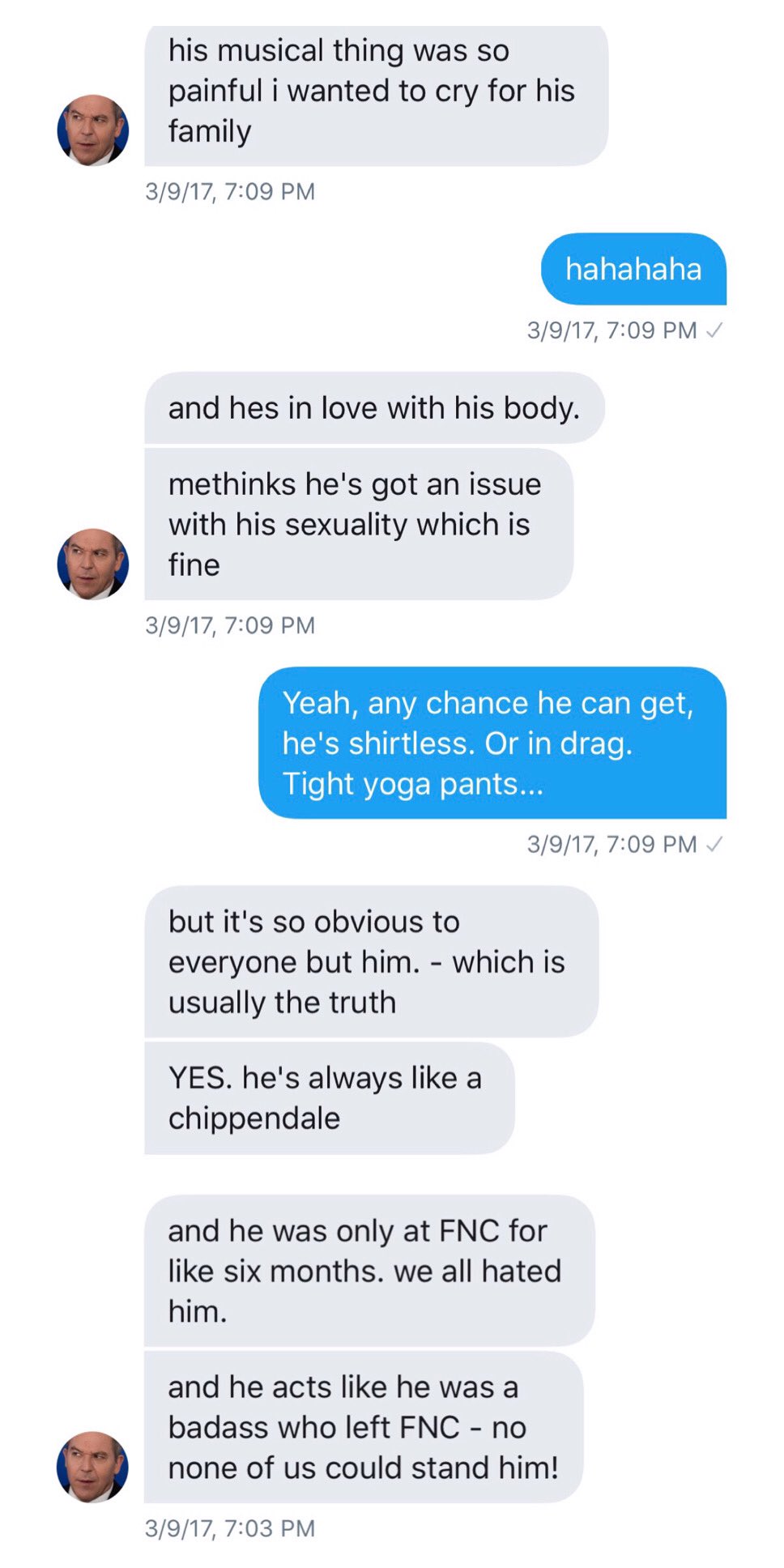784x1568 pixels.
Task: Tap sender avatar beside 'methinks he's got an issue' message
Action: (x=93, y=565)
